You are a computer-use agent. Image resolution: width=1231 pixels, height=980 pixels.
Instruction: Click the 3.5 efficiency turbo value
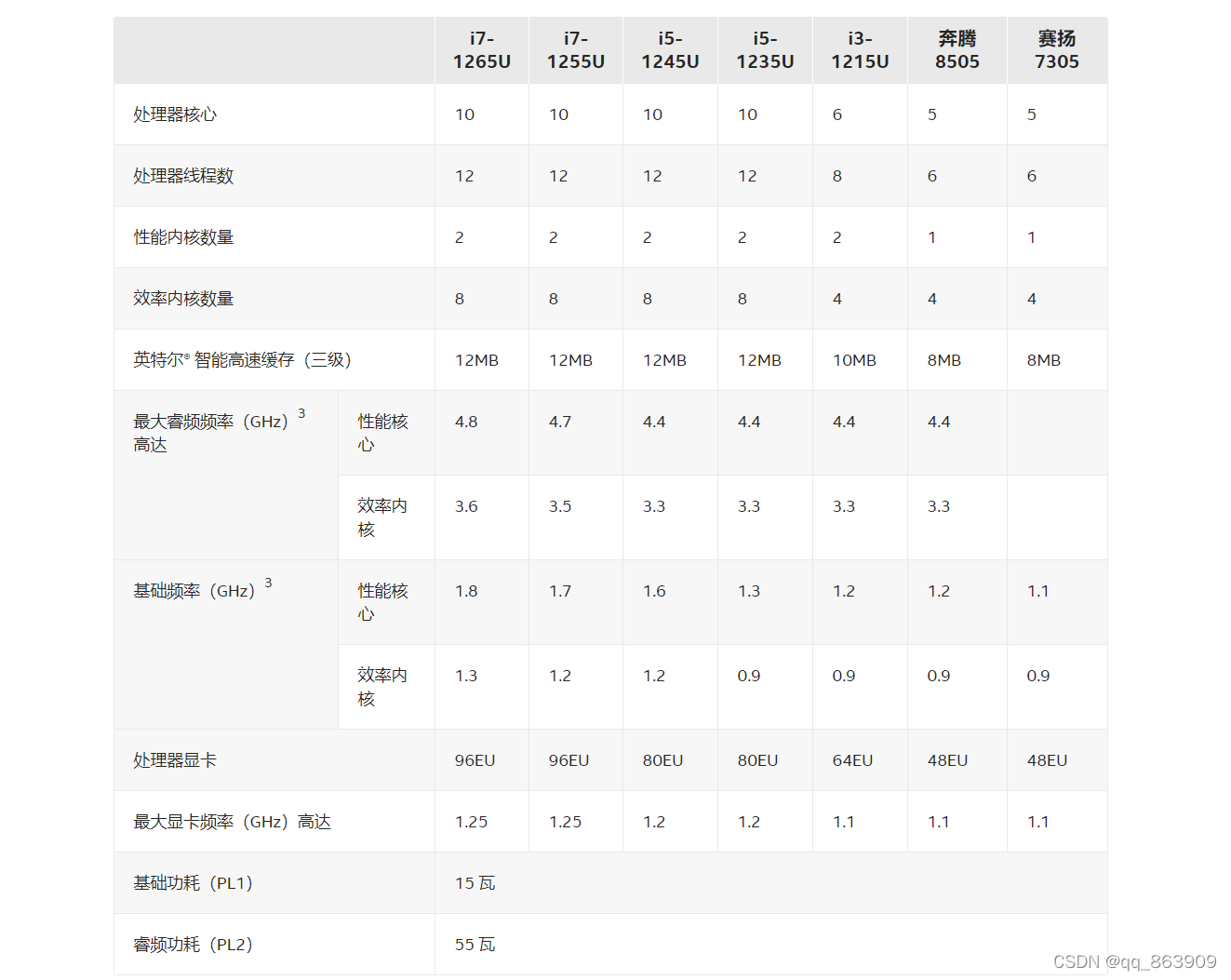[560, 506]
